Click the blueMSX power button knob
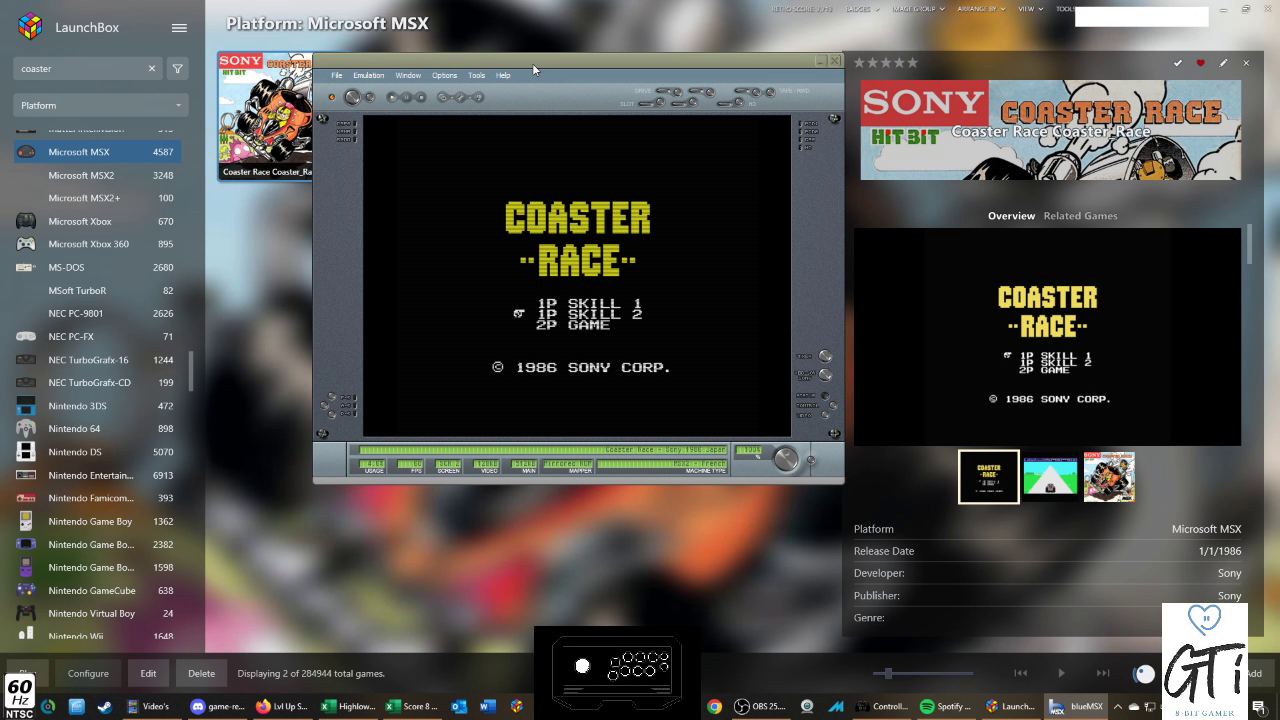 tap(352, 97)
